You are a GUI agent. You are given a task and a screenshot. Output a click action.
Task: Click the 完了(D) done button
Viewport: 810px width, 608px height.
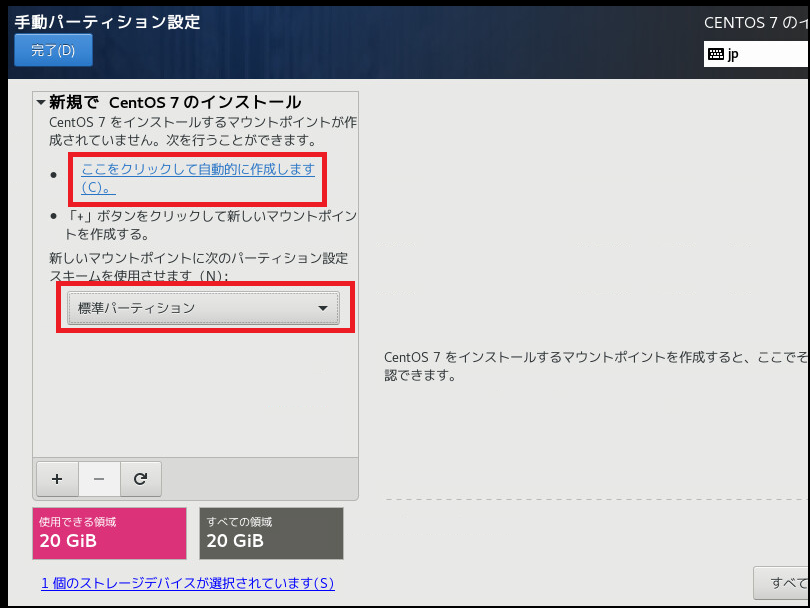point(53,50)
